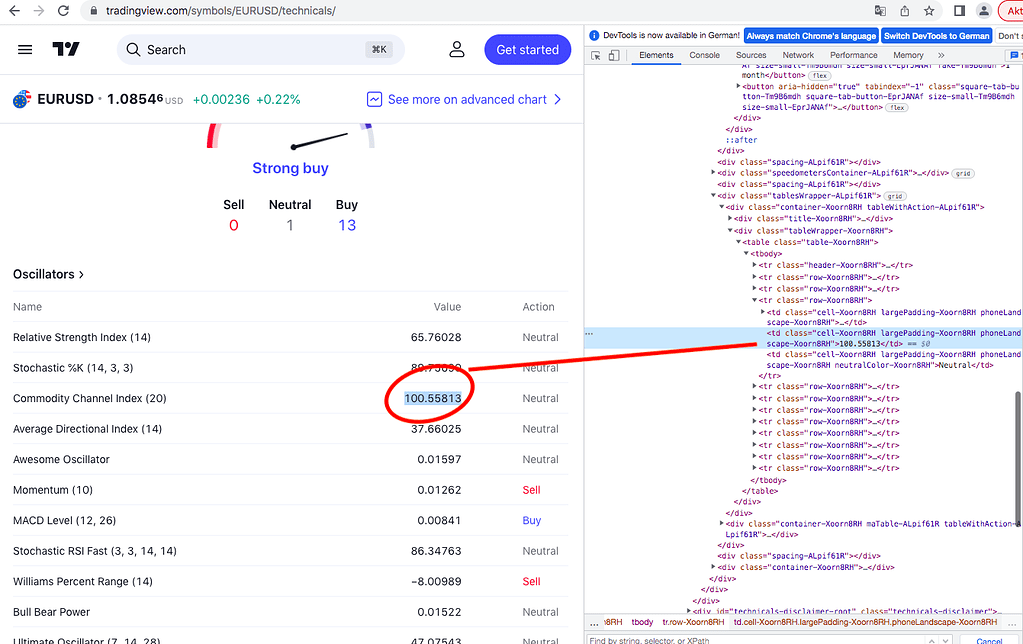
Task: Select the inspect element cursor icon in DevTools
Action: pos(597,57)
